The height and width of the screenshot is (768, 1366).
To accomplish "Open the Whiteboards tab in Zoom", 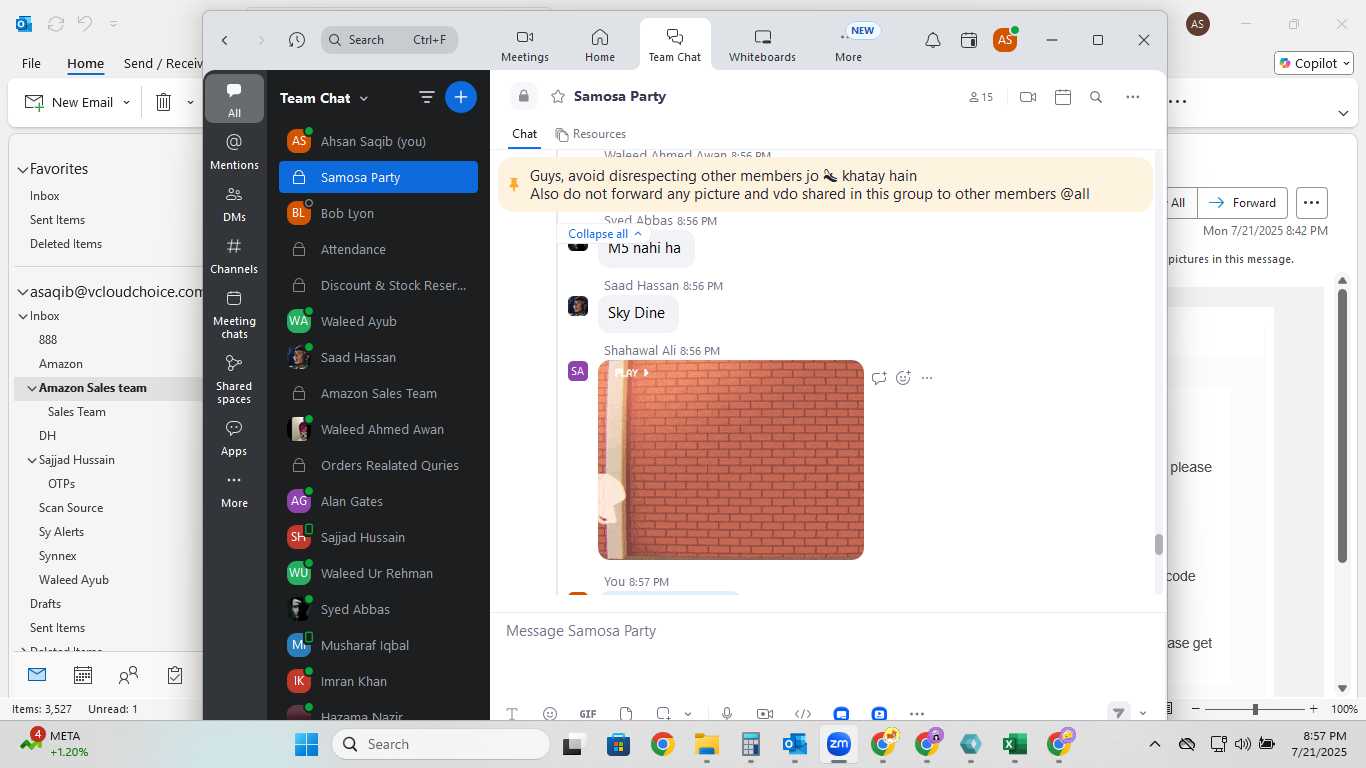I will point(762,46).
